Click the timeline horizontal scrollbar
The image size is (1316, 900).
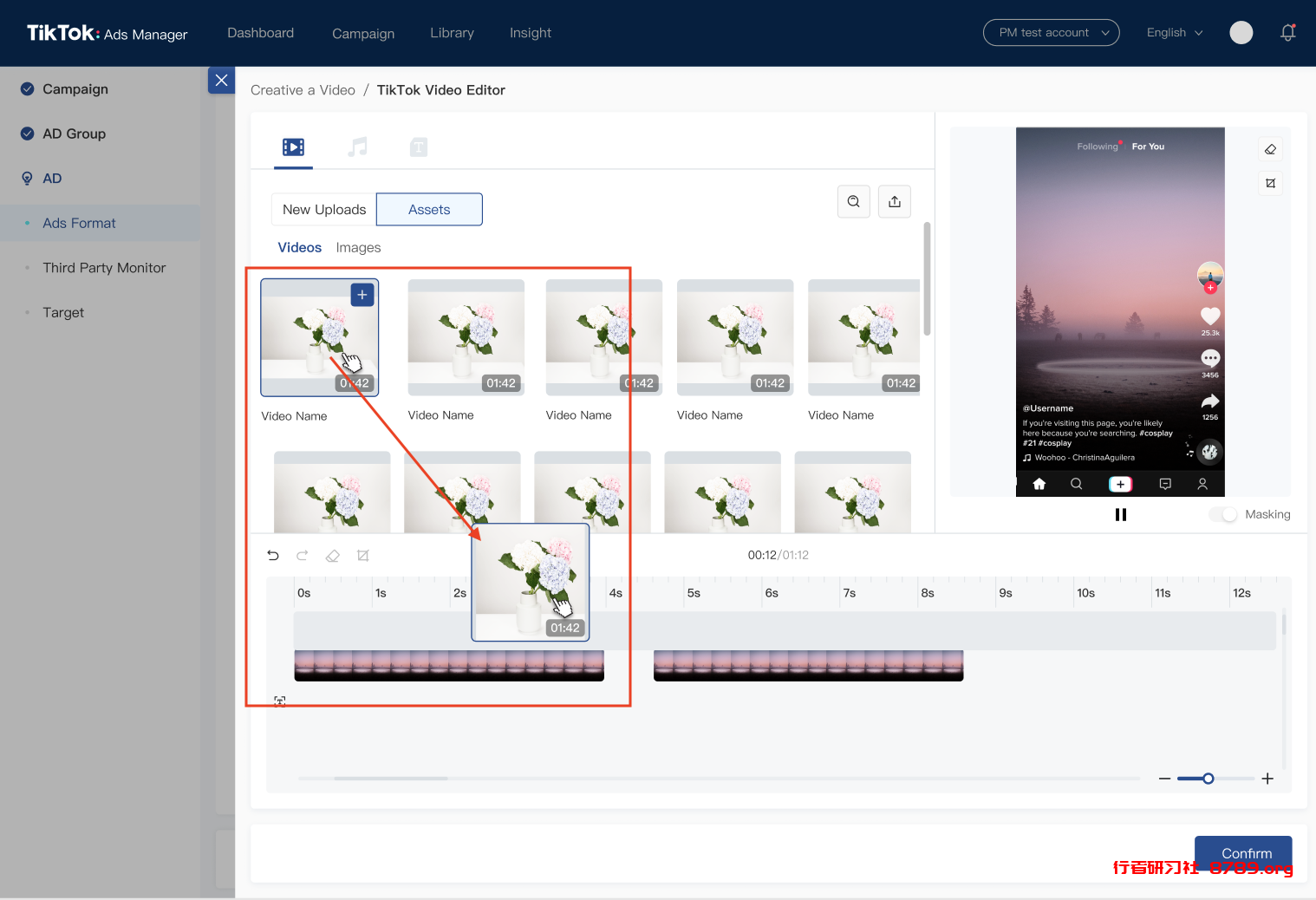[391, 779]
